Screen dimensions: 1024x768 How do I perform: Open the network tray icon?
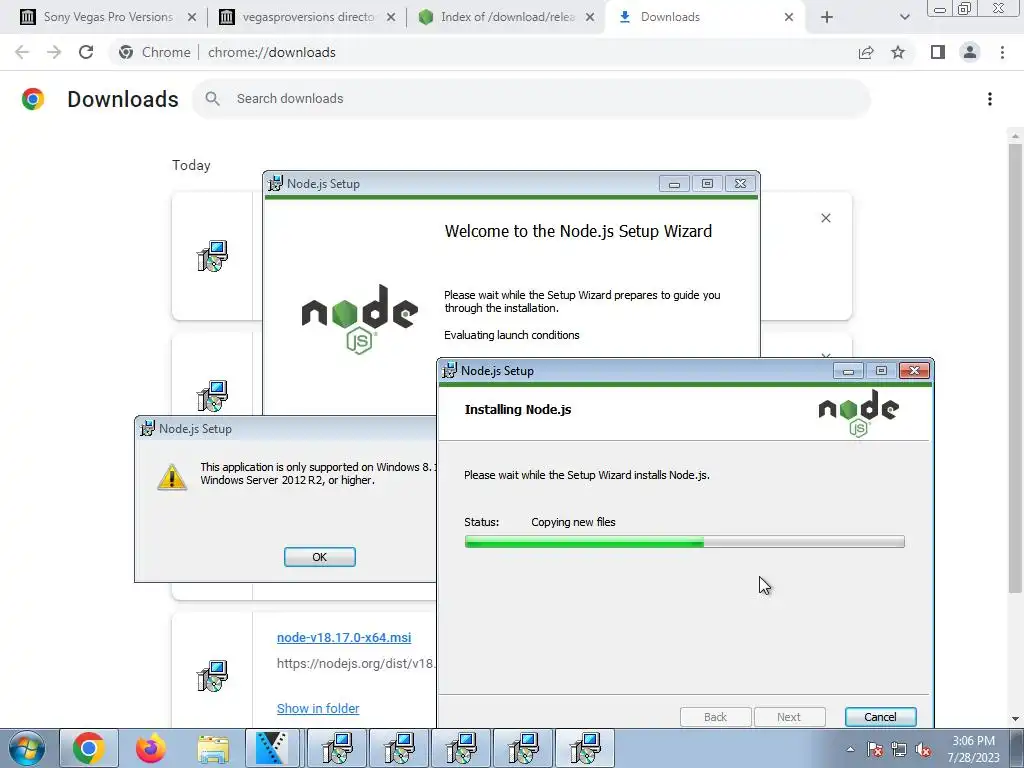pyautogui.click(x=899, y=749)
